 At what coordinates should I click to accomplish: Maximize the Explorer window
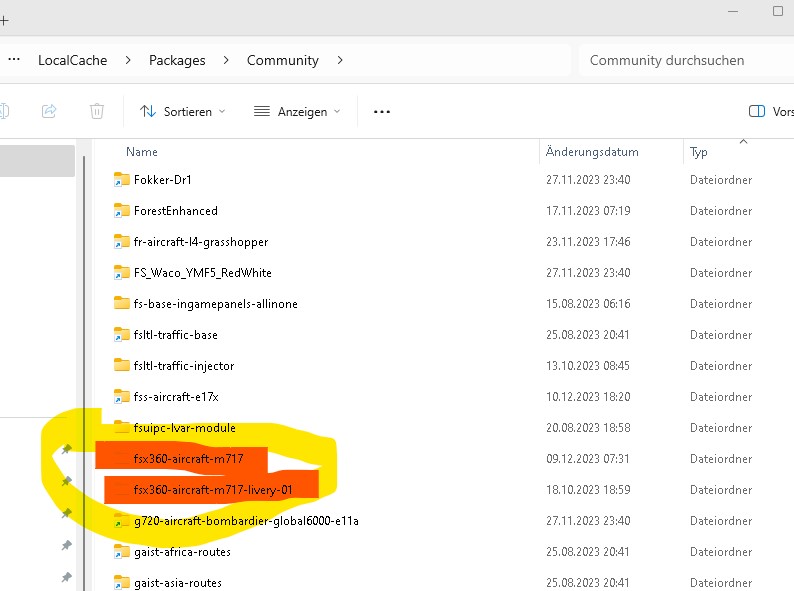point(778,11)
